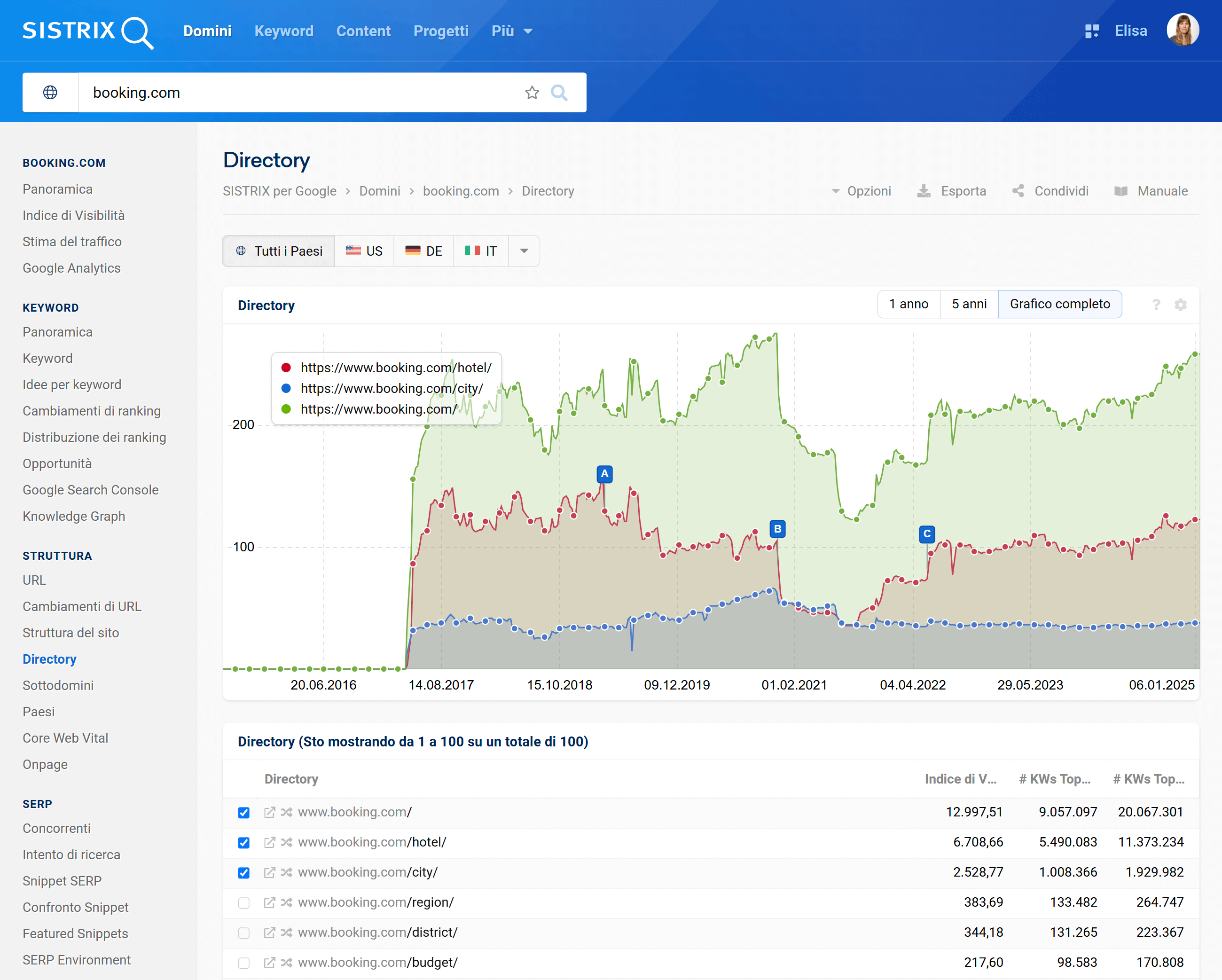
Task: Check the www.booking.com/region/ checkbox
Action: click(x=244, y=903)
